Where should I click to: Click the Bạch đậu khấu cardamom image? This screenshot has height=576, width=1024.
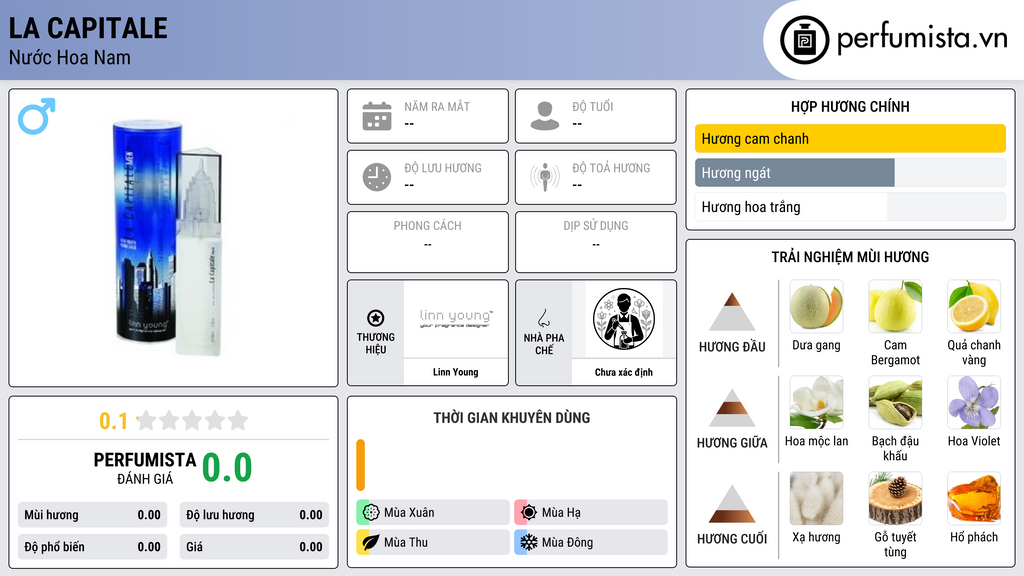pos(895,402)
